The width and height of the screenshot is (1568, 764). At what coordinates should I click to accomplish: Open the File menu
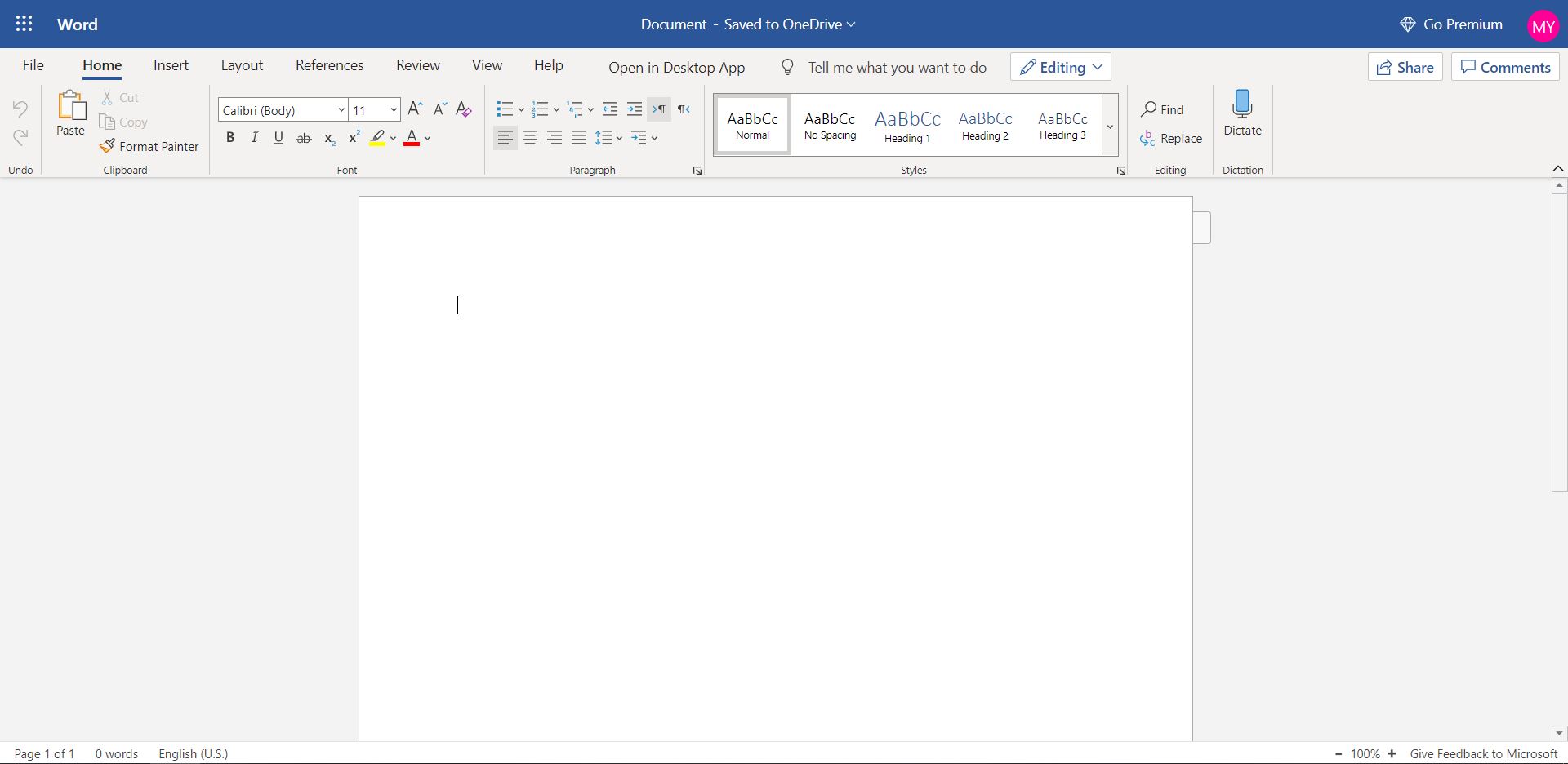point(33,65)
